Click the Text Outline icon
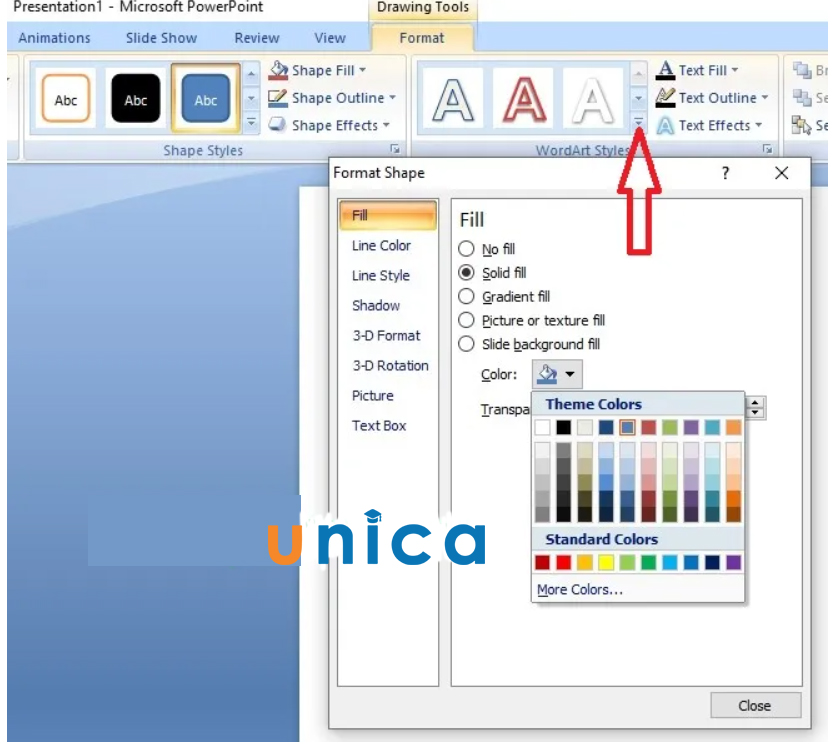Viewport: 834px width, 745px height. pos(665,98)
